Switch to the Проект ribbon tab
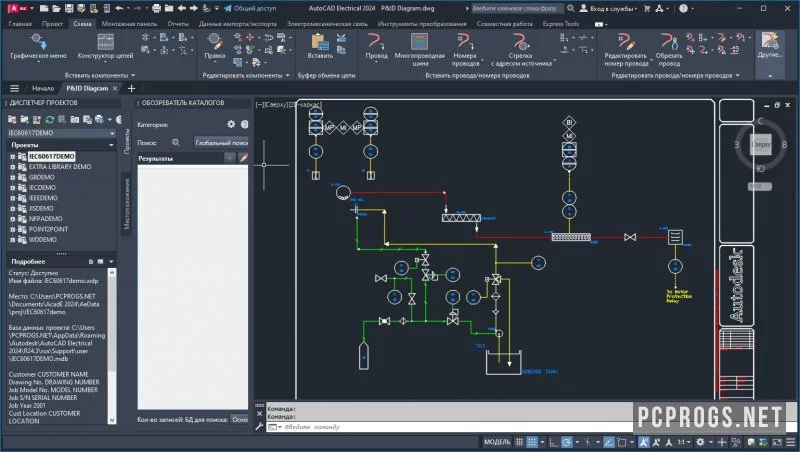The height and width of the screenshot is (452, 800). pos(52,23)
